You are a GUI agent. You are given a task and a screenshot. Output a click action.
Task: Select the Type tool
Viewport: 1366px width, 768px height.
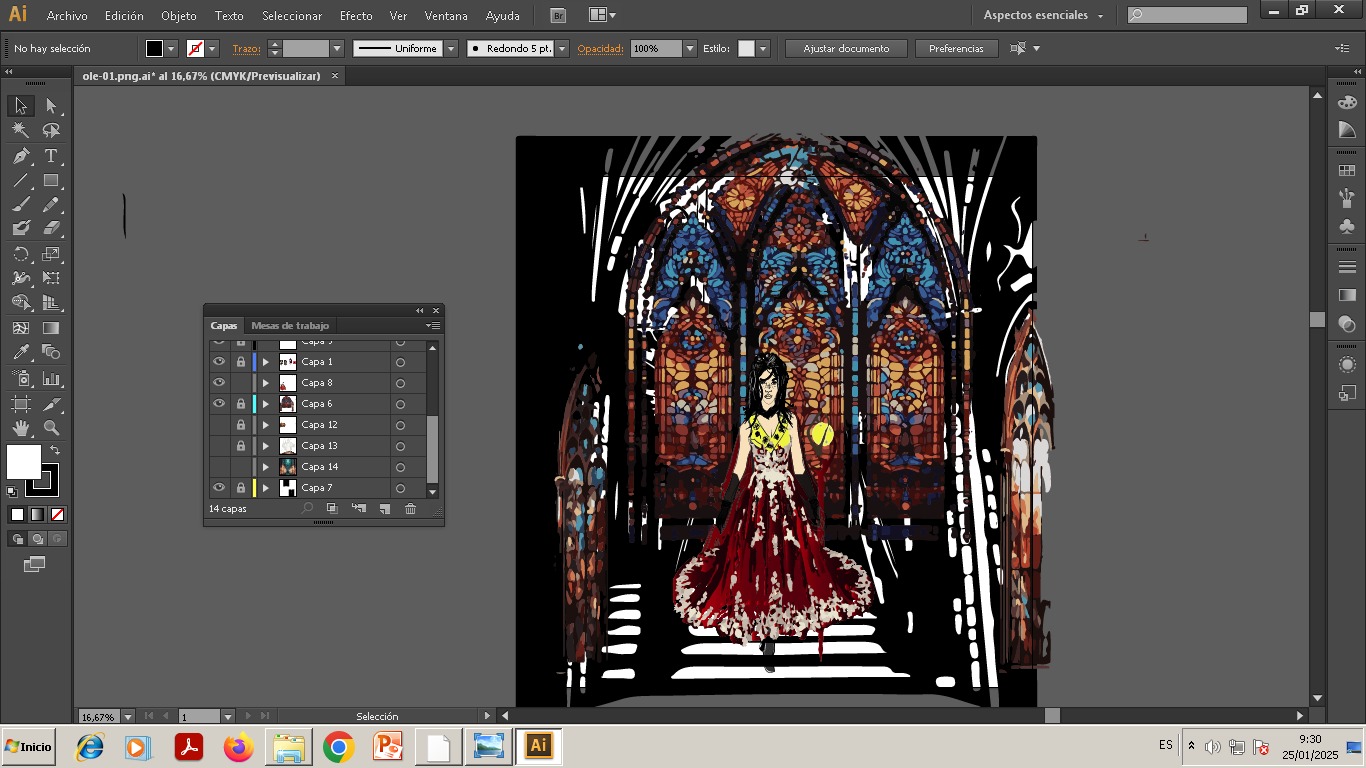[51, 156]
